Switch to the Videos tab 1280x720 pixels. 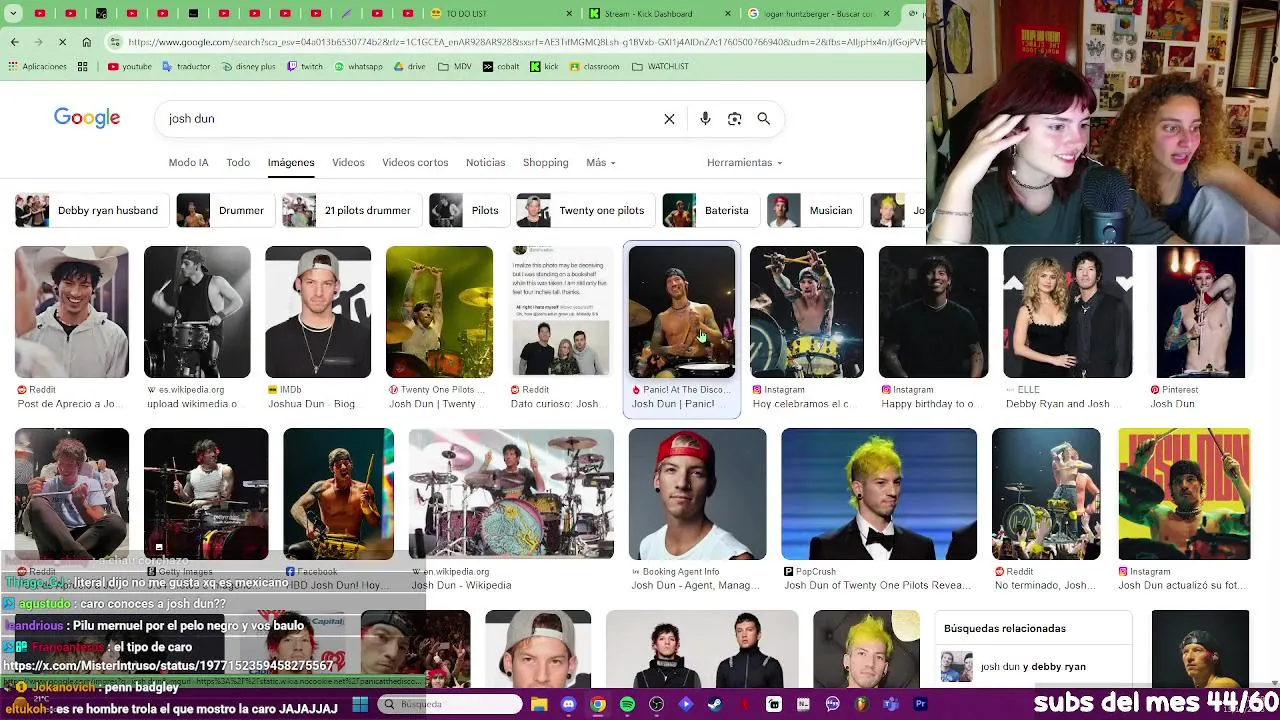pyautogui.click(x=348, y=163)
